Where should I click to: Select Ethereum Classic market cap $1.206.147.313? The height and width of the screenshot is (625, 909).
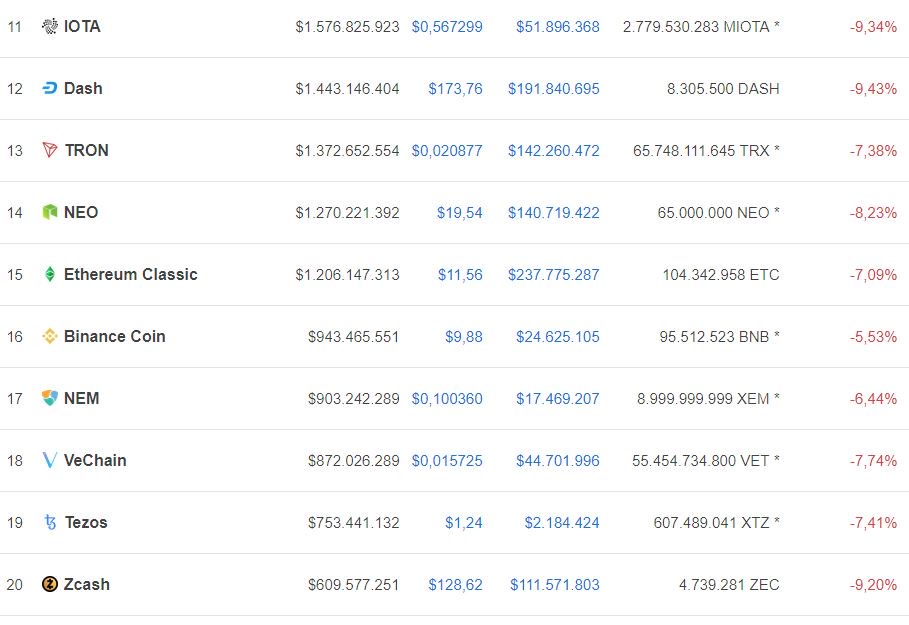347,275
